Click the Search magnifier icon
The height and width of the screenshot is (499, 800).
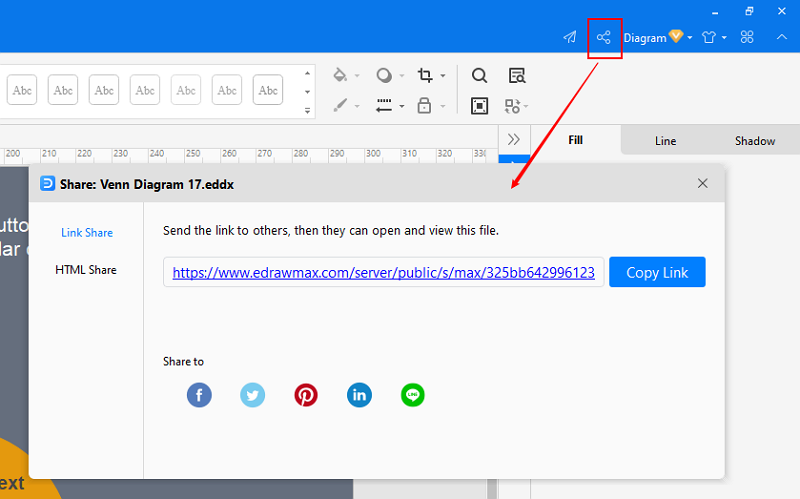click(479, 76)
